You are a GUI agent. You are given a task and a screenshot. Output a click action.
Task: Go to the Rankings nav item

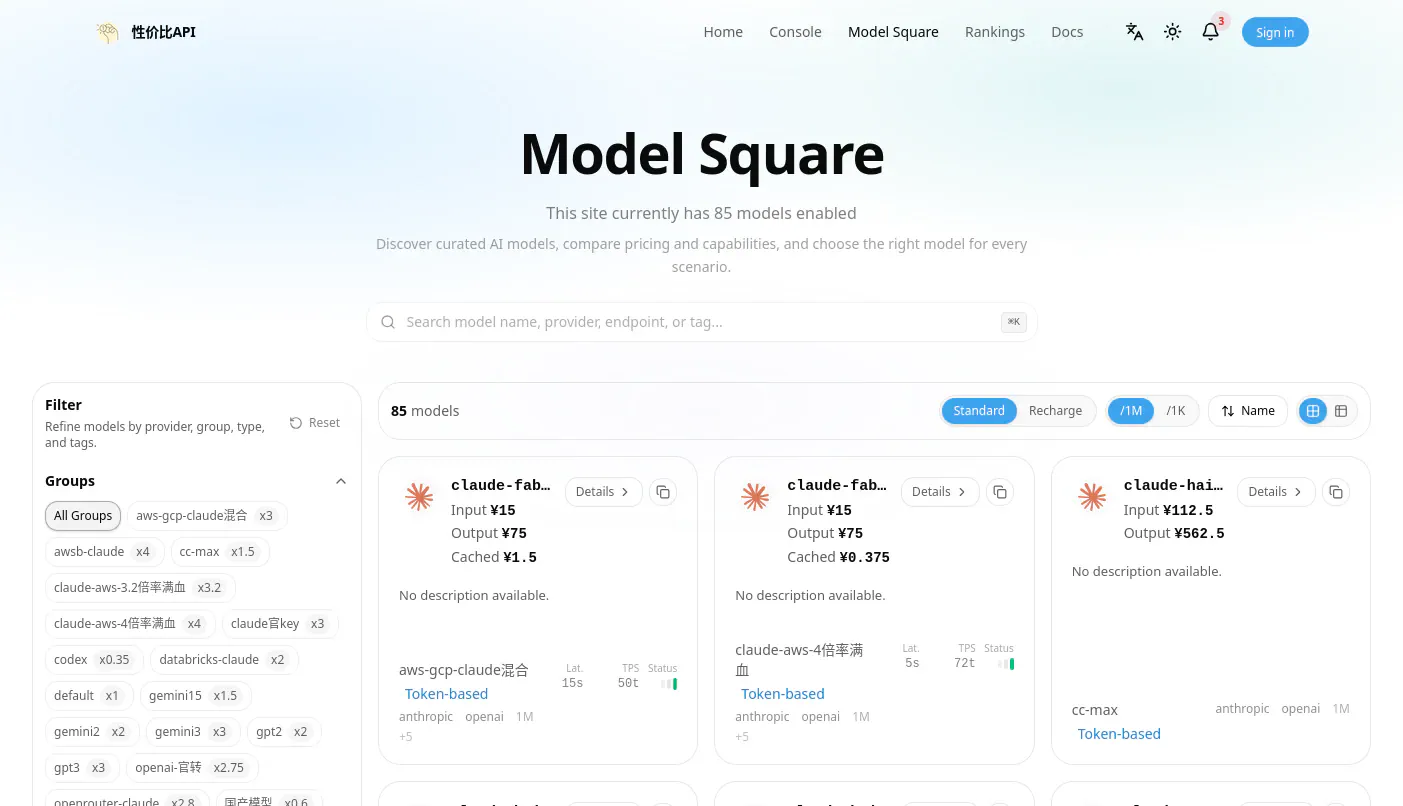tap(995, 32)
